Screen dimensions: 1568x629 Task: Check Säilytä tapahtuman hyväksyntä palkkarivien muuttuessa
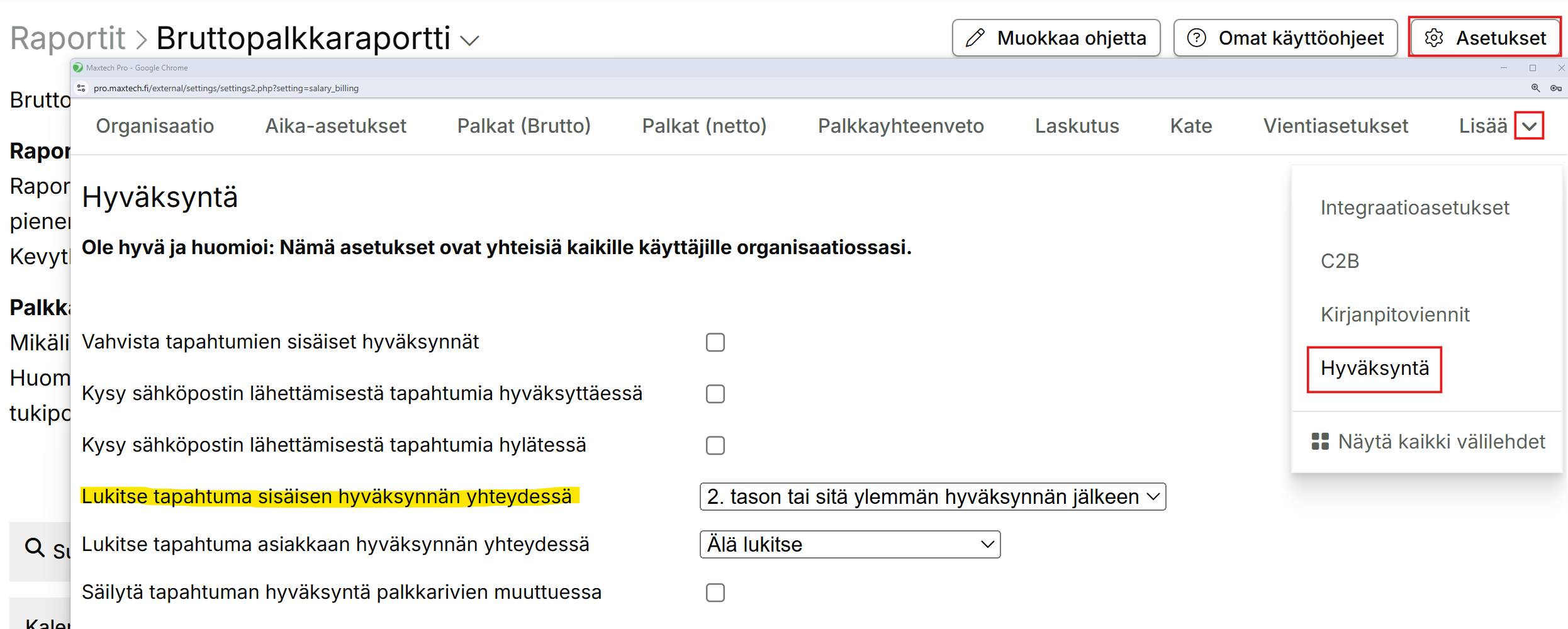pyautogui.click(x=715, y=593)
